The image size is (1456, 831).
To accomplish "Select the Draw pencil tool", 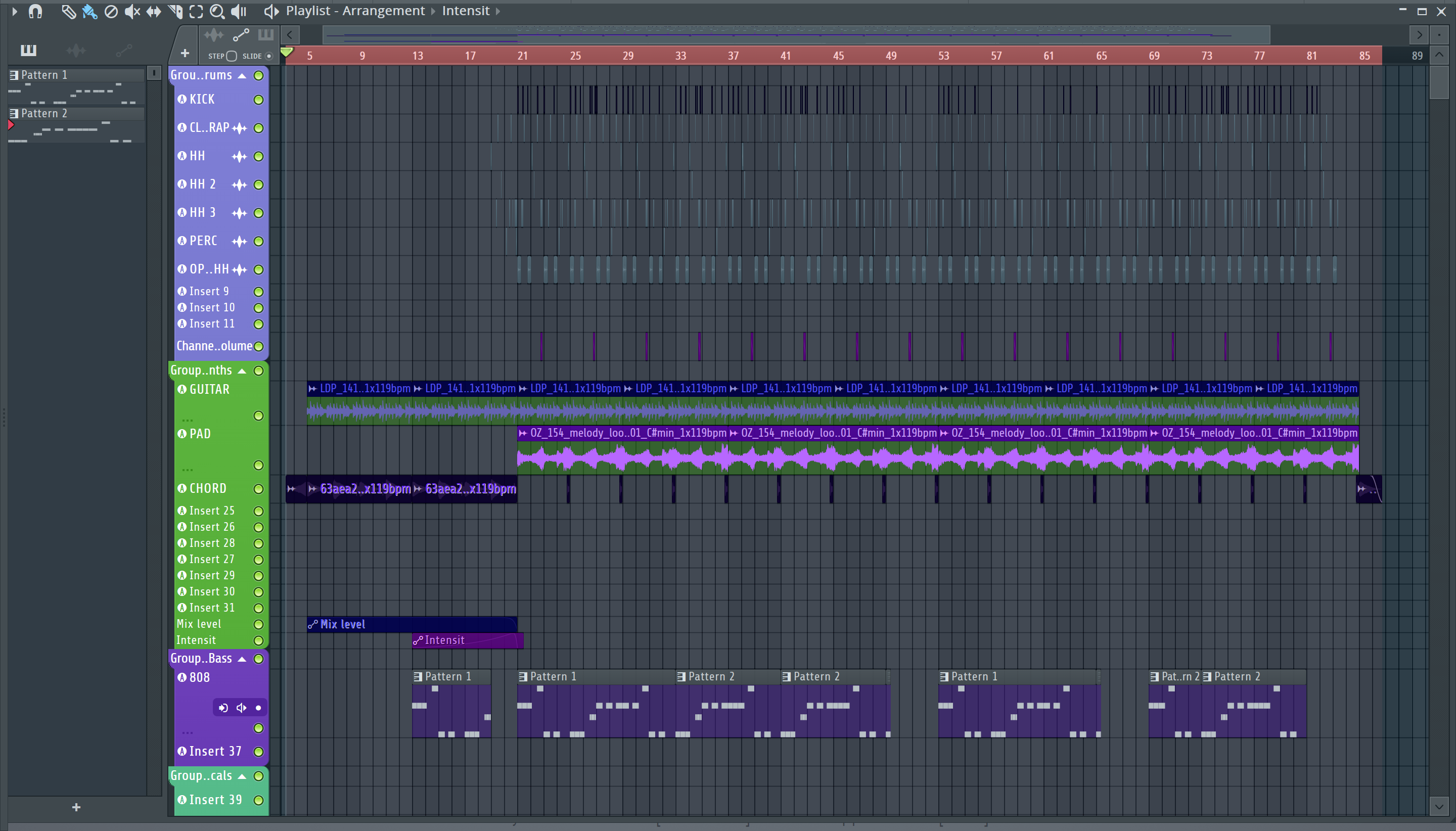I will 68,12.
